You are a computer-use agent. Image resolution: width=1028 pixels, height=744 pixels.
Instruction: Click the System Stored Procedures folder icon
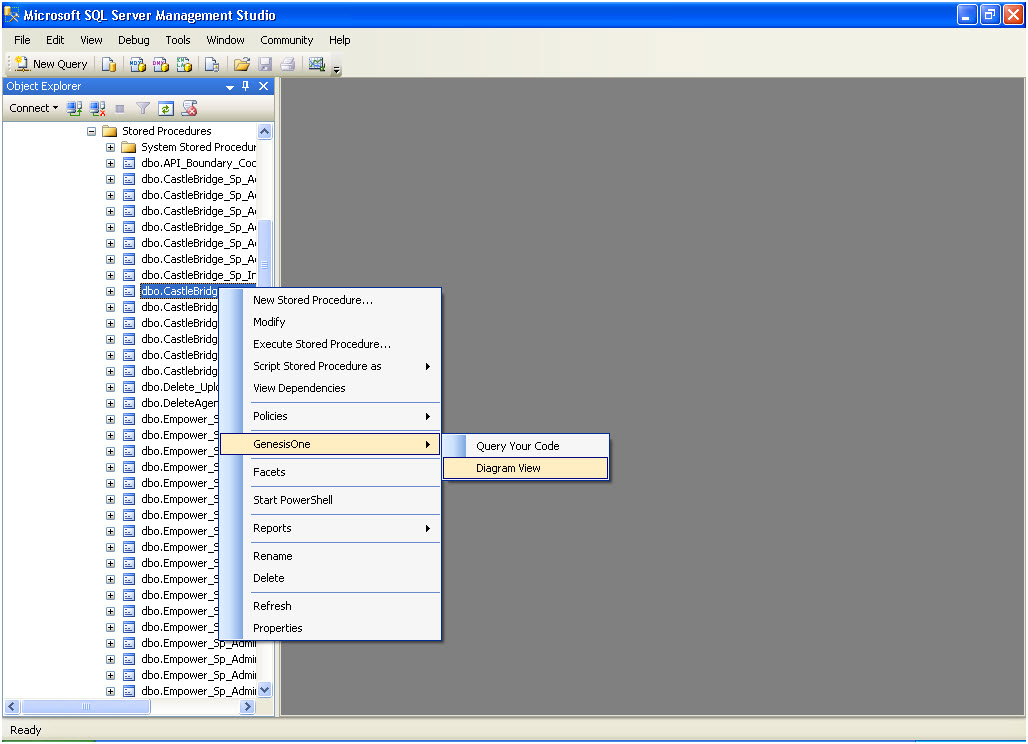(x=129, y=147)
